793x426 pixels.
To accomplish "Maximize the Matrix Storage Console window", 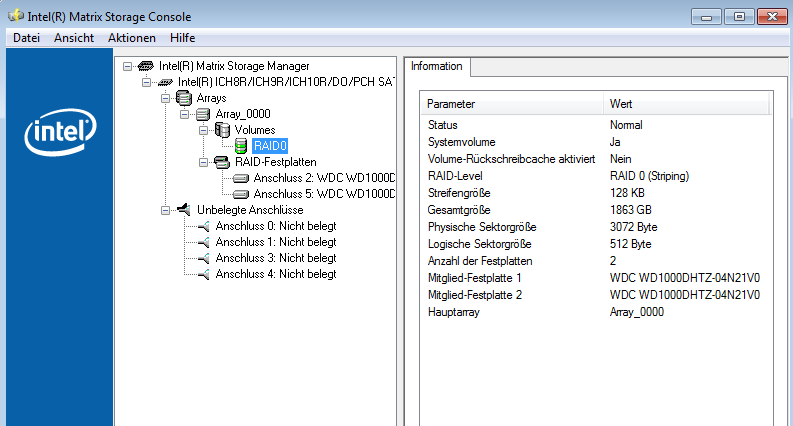I will coord(739,17).
